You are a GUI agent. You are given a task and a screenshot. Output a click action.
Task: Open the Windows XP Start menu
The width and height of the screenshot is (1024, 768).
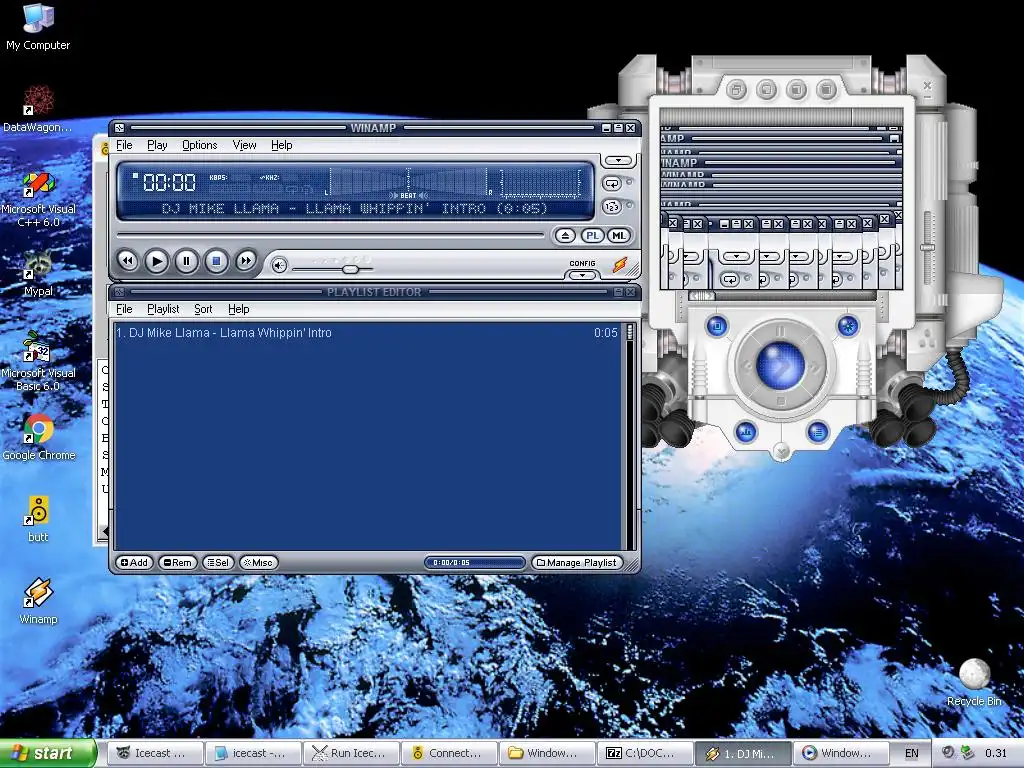[48, 753]
